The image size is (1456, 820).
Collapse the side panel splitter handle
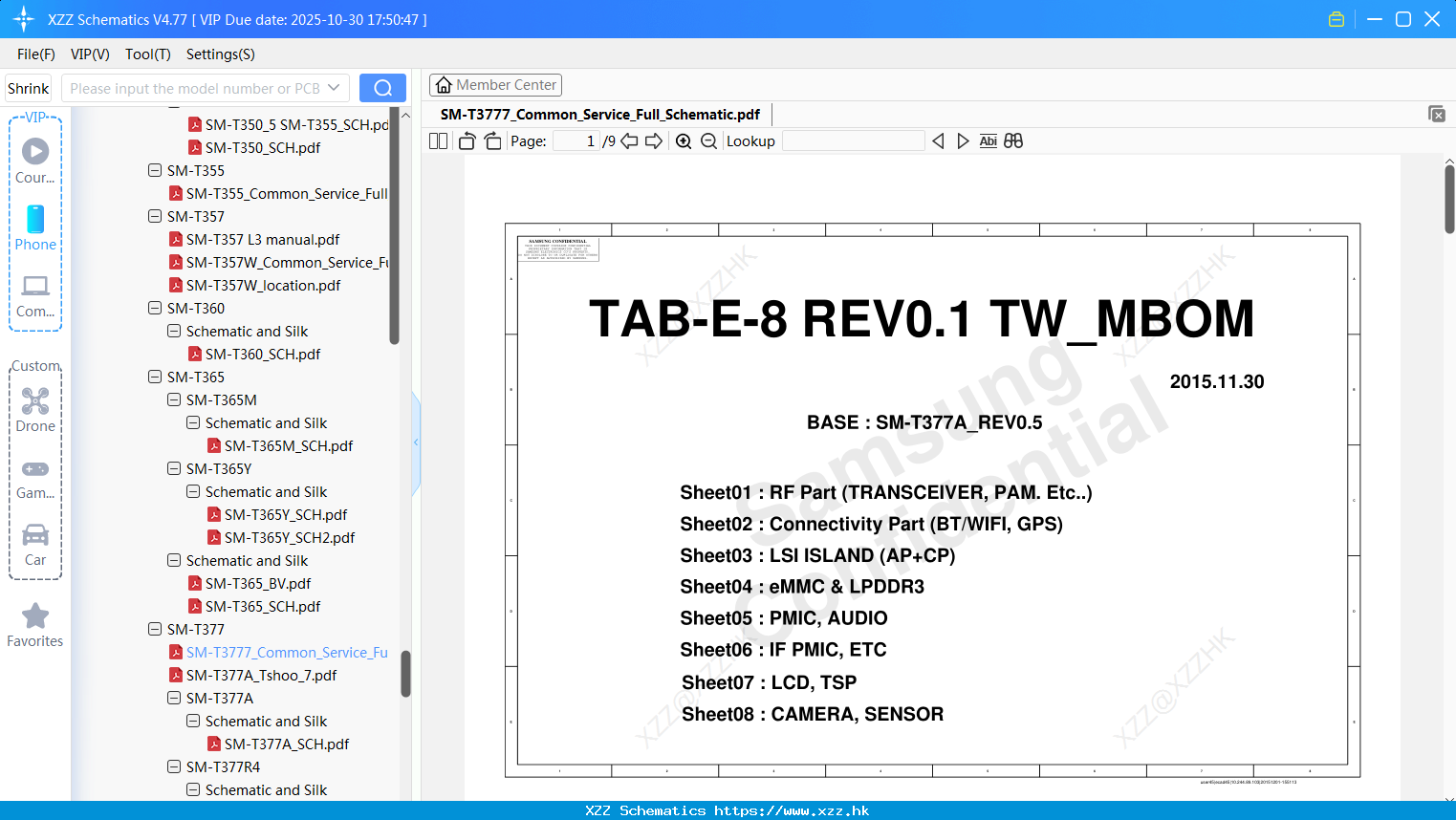point(416,442)
